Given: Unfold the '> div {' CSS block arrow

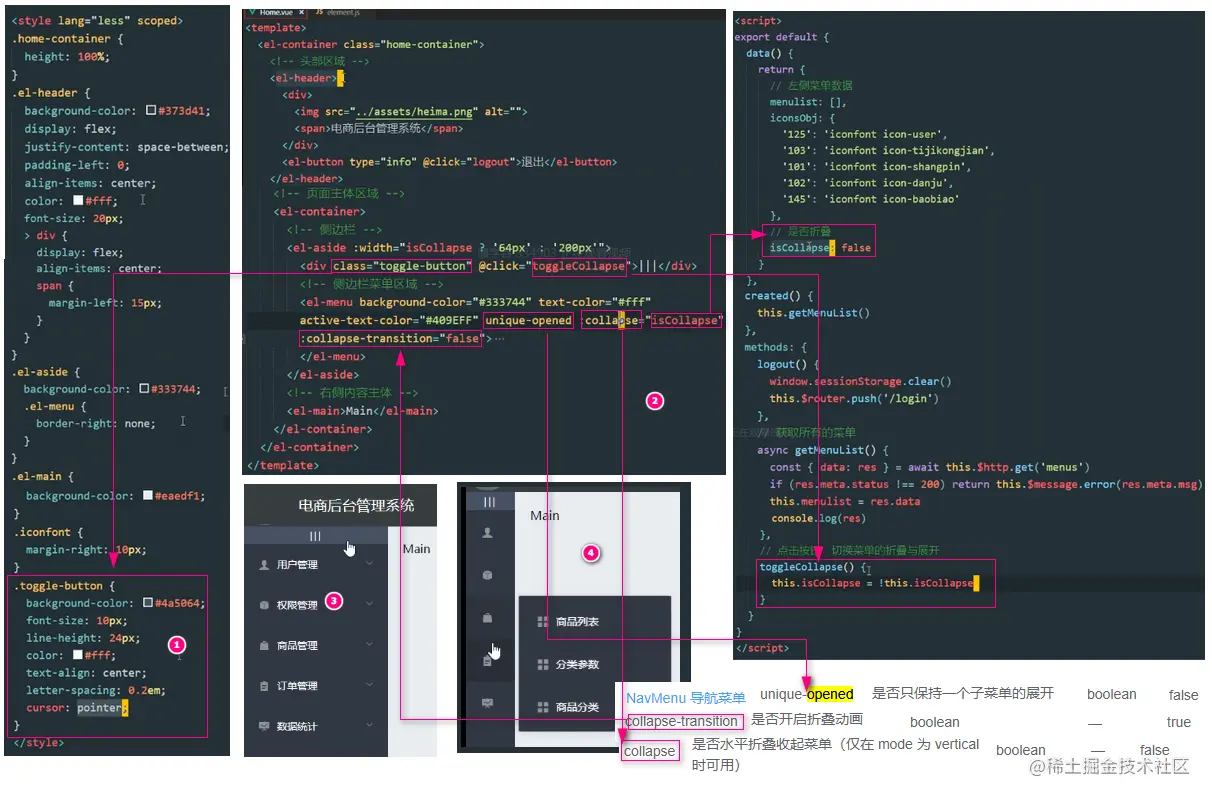Looking at the screenshot, I should (28, 236).
